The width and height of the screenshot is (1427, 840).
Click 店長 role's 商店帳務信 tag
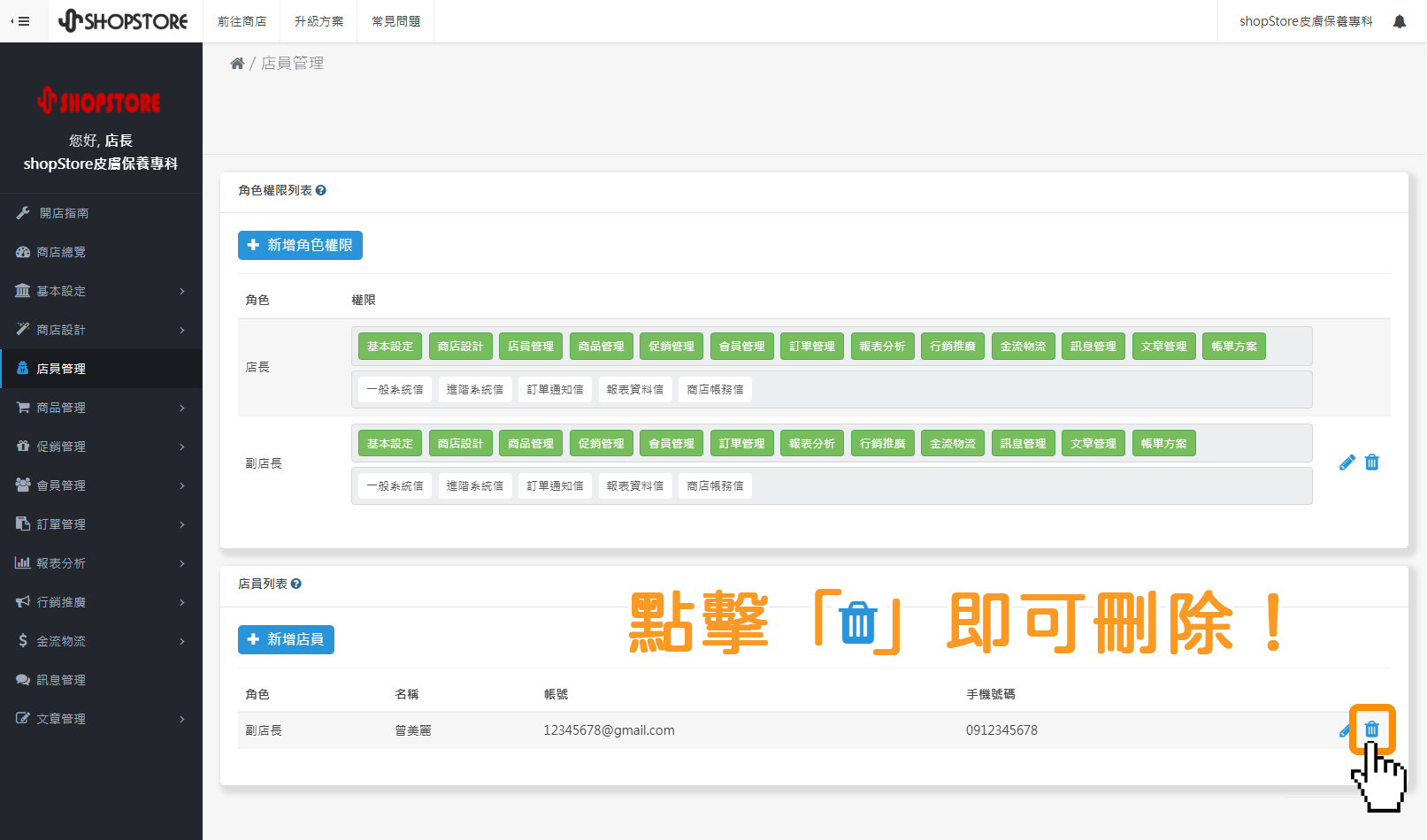[x=715, y=389]
